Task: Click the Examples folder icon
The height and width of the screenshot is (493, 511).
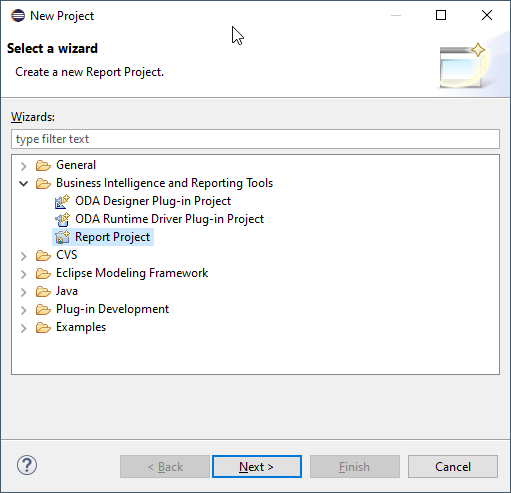Action: [x=43, y=327]
